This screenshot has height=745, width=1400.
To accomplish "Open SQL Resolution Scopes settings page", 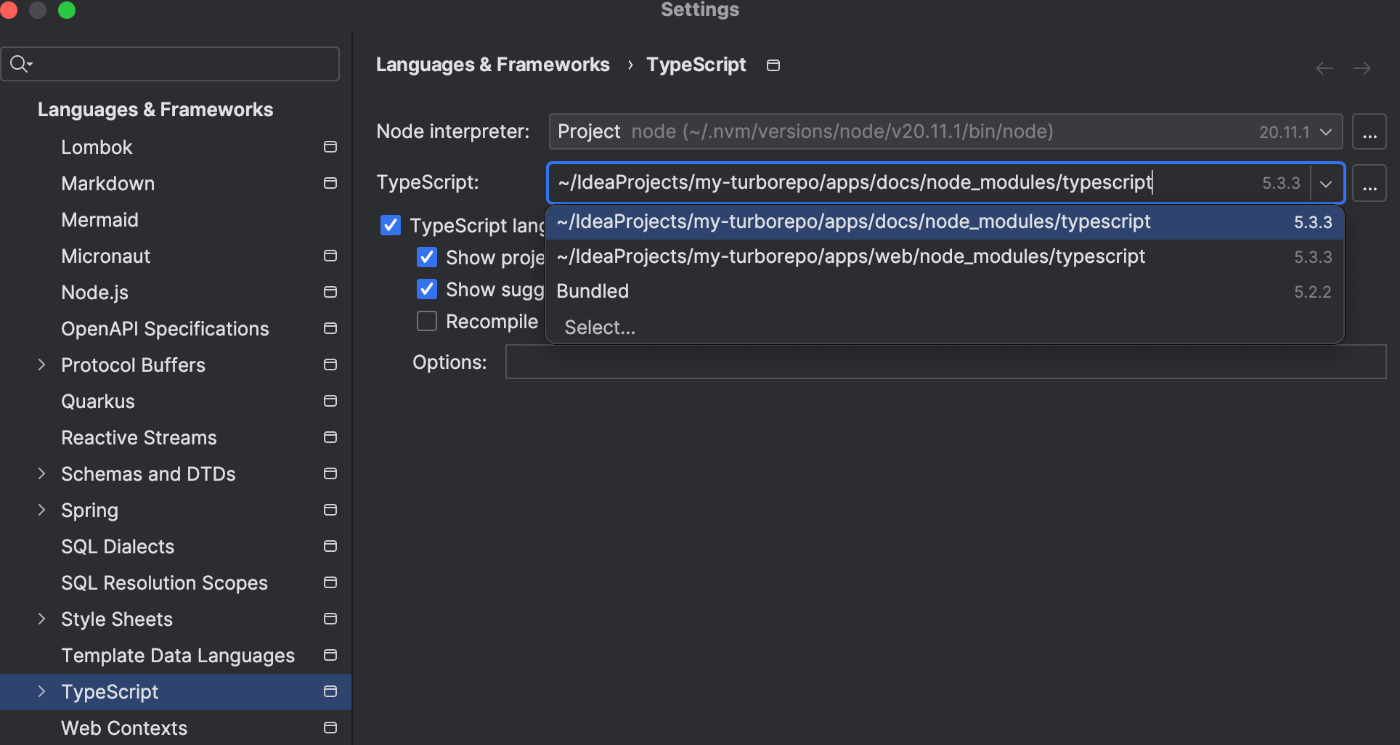I will point(165,583).
